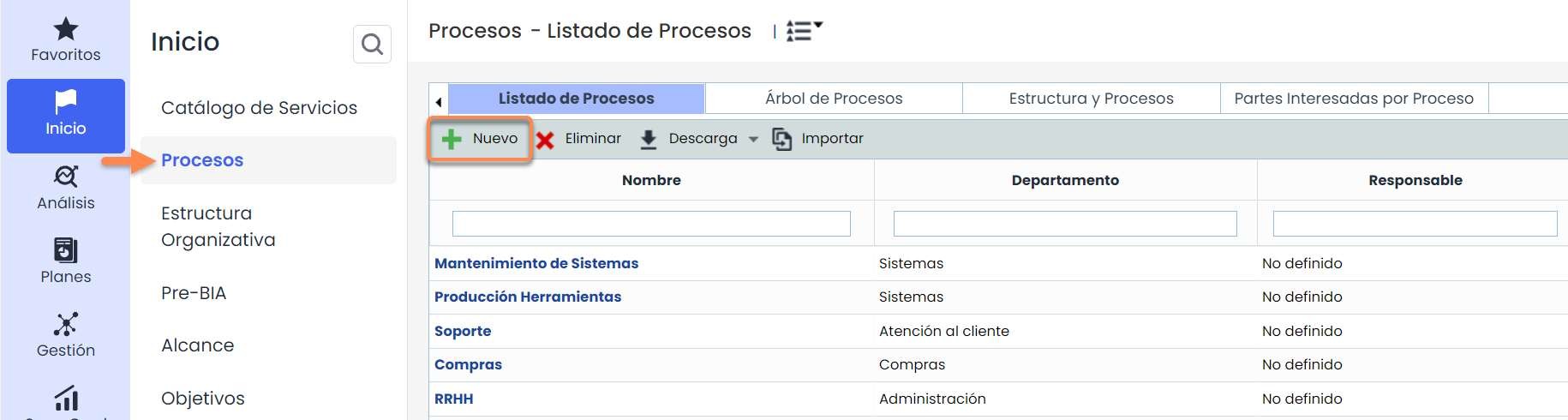Screen dimensions: 1568x420
Task: Expand the Descarga dropdown arrow
Action: coord(753,139)
